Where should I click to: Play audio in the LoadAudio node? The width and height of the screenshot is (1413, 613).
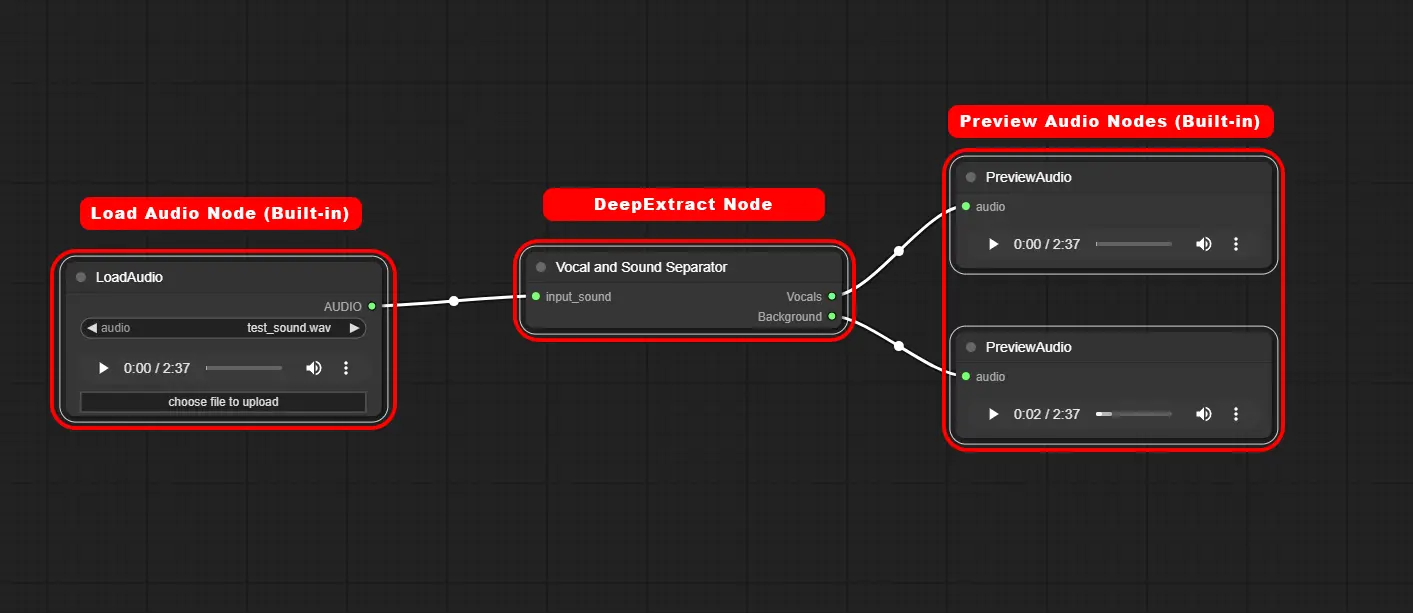click(x=103, y=368)
